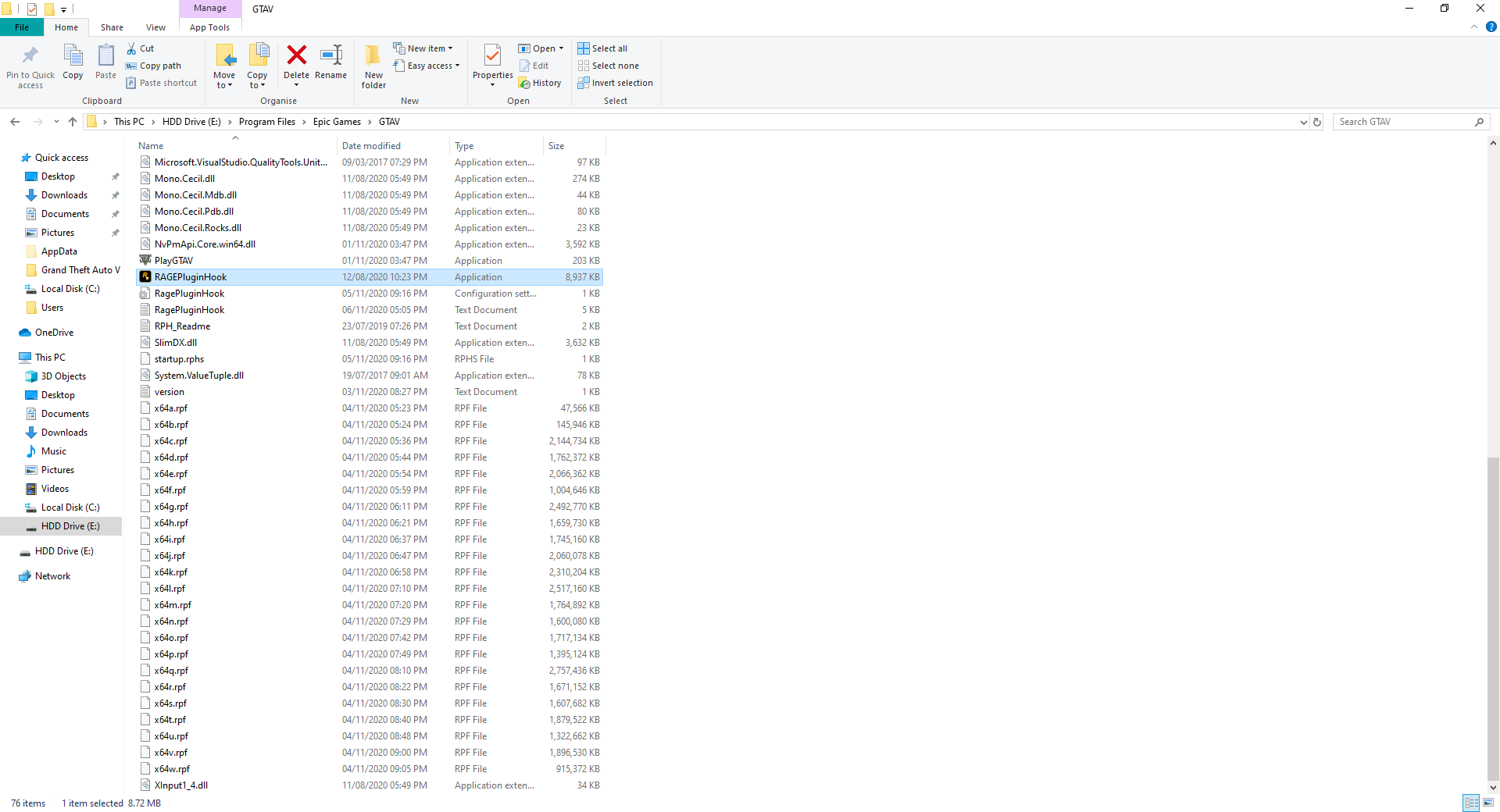Switch to Large icons view layout

(x=1488, y=803)
